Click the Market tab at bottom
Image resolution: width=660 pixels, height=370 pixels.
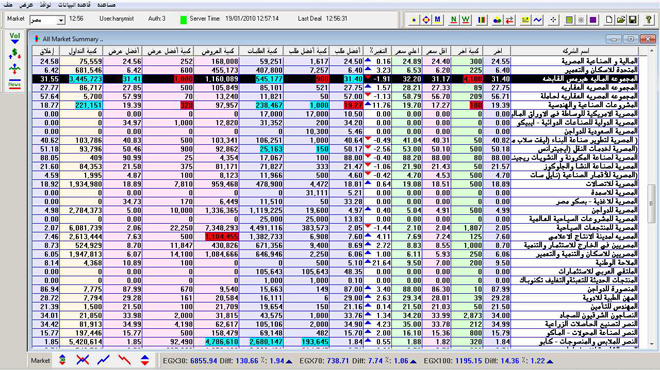tap(40, 360)
